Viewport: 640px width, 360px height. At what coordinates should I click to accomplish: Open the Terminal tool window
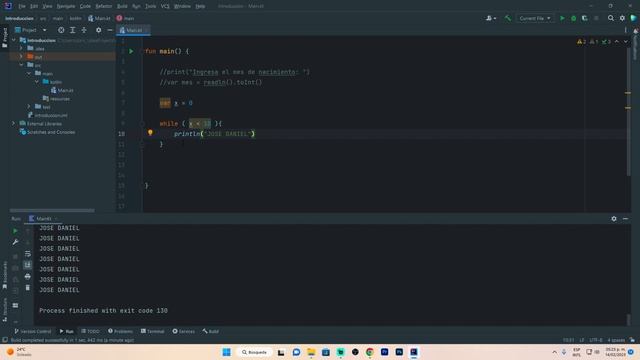(152, 331)
